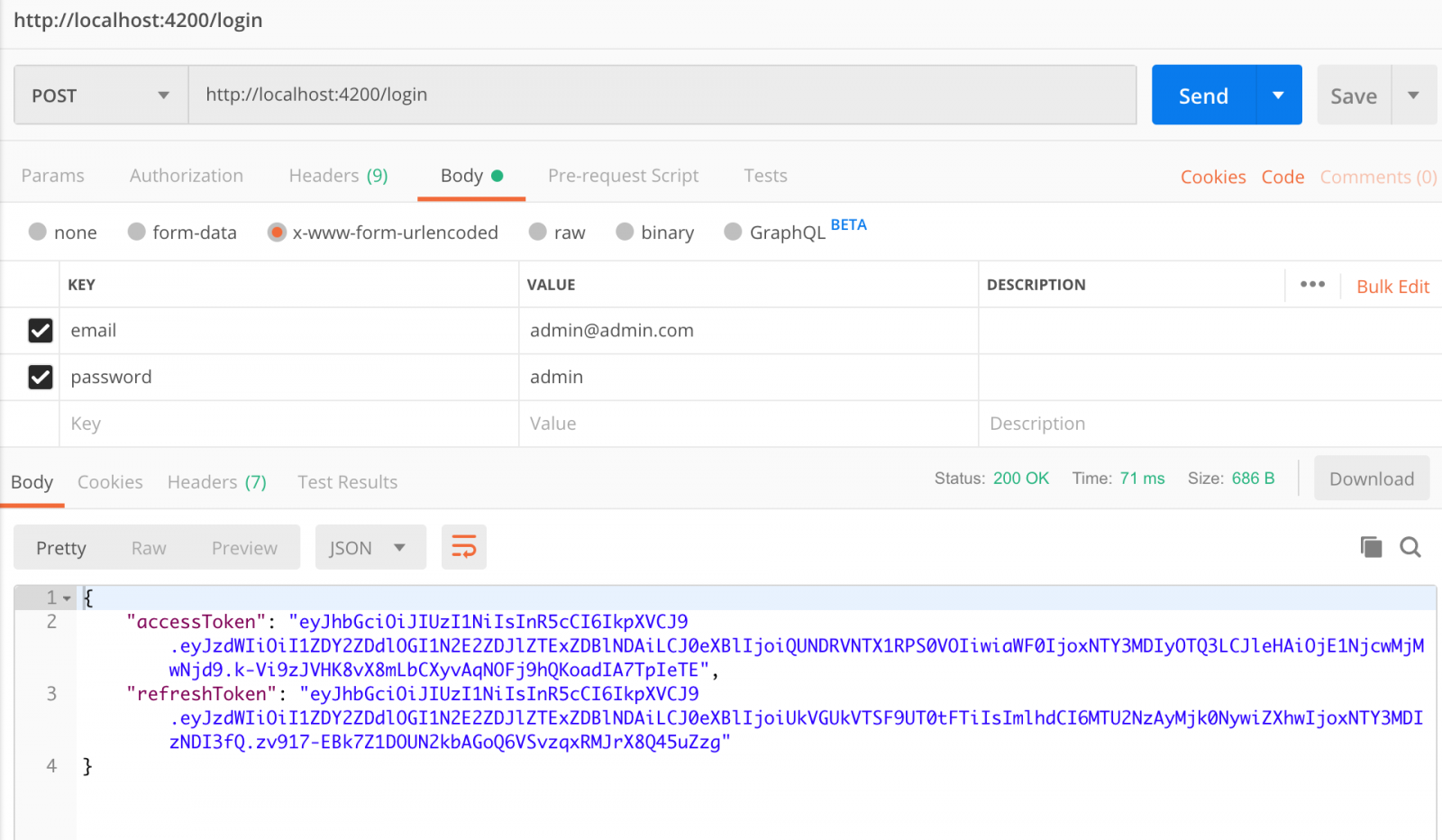Open the JSON format dropdown

tap(370, 548)
